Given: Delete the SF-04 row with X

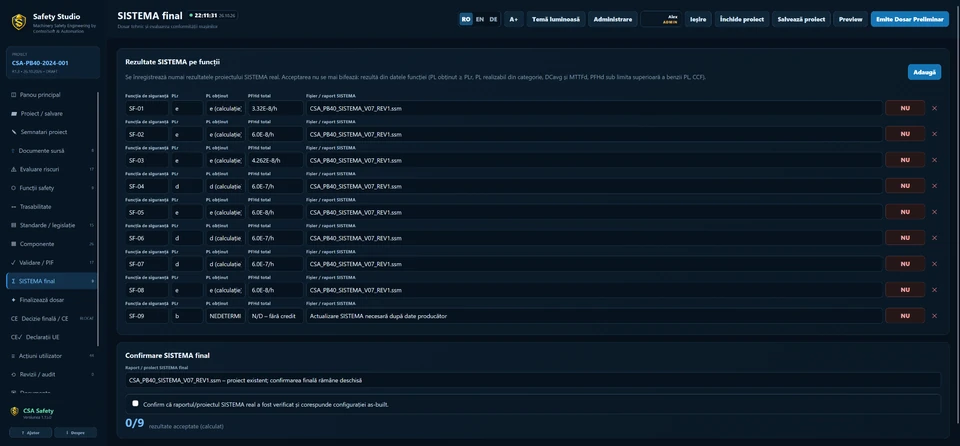Looking at the screenshot, I should pyautogui.click(x=934, y=186).
